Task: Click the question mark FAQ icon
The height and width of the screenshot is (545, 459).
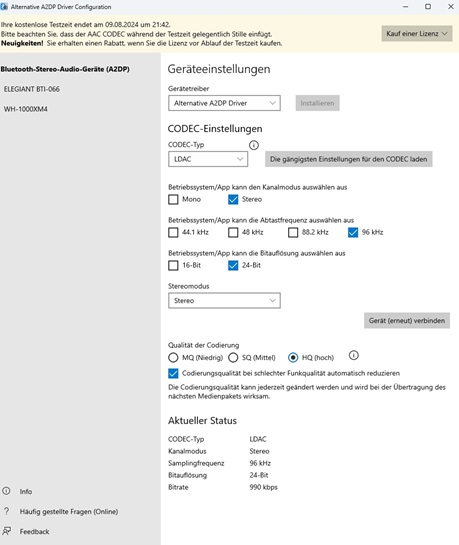Action: [x=7, y=511]
